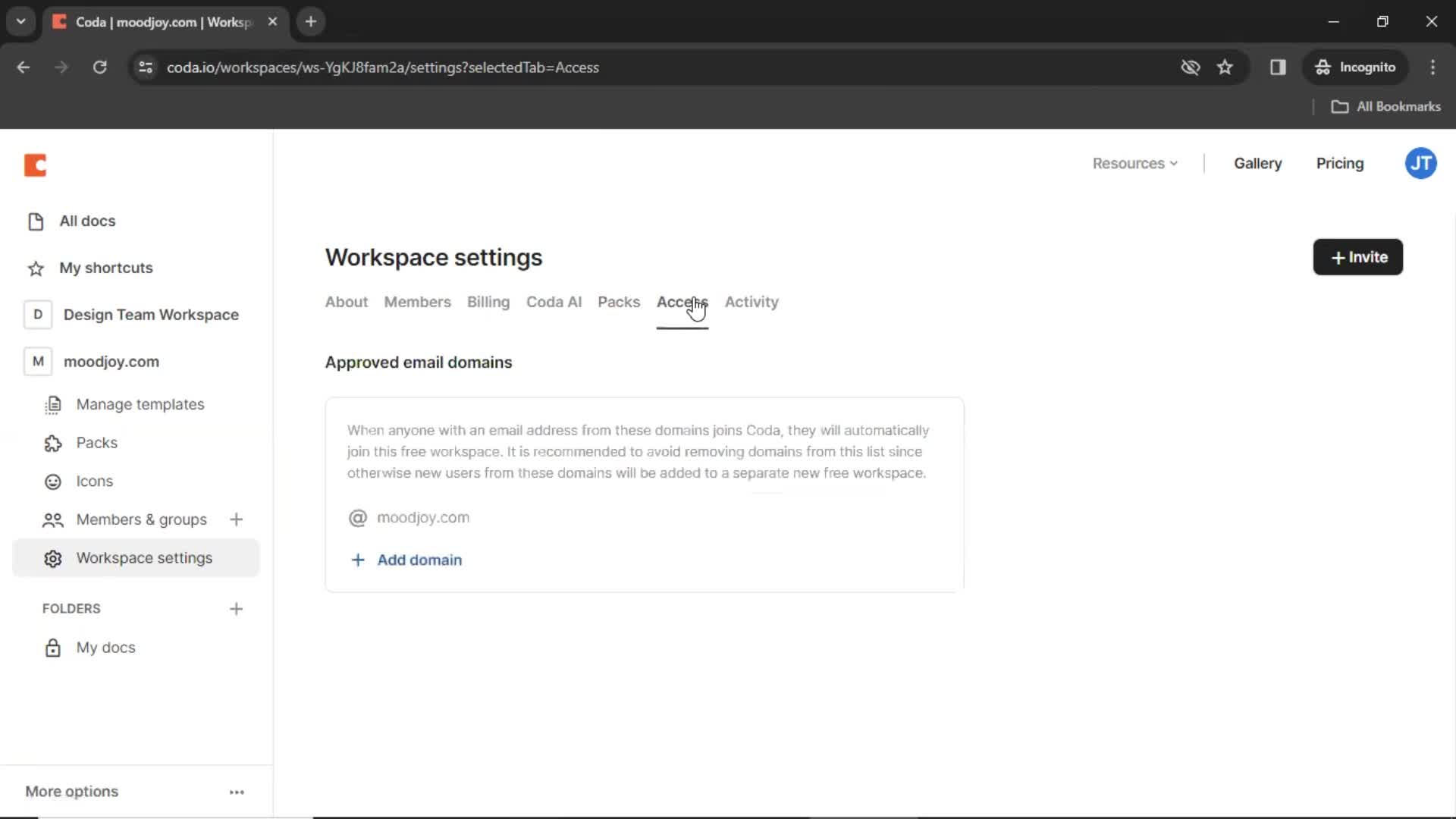Switch to the Coda AI tab
The height and width of the screenshot is (819, 1456).
click(554, 302)
